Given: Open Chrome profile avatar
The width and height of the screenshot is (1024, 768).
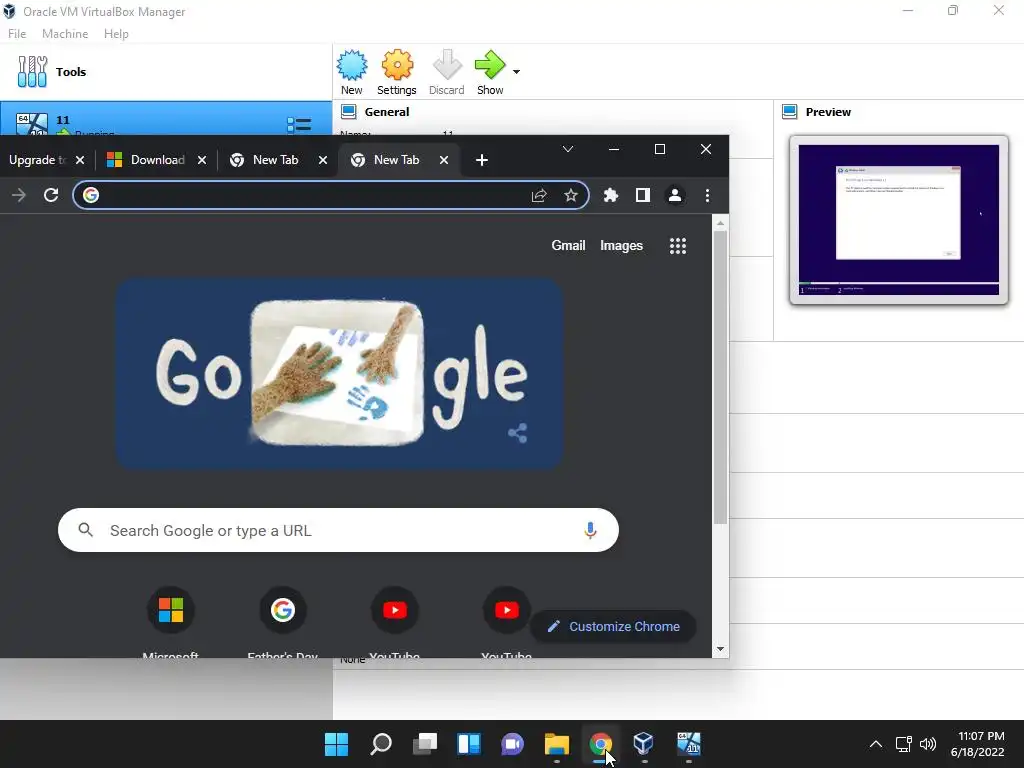Looking at the screenshot, I should [675, 195].
